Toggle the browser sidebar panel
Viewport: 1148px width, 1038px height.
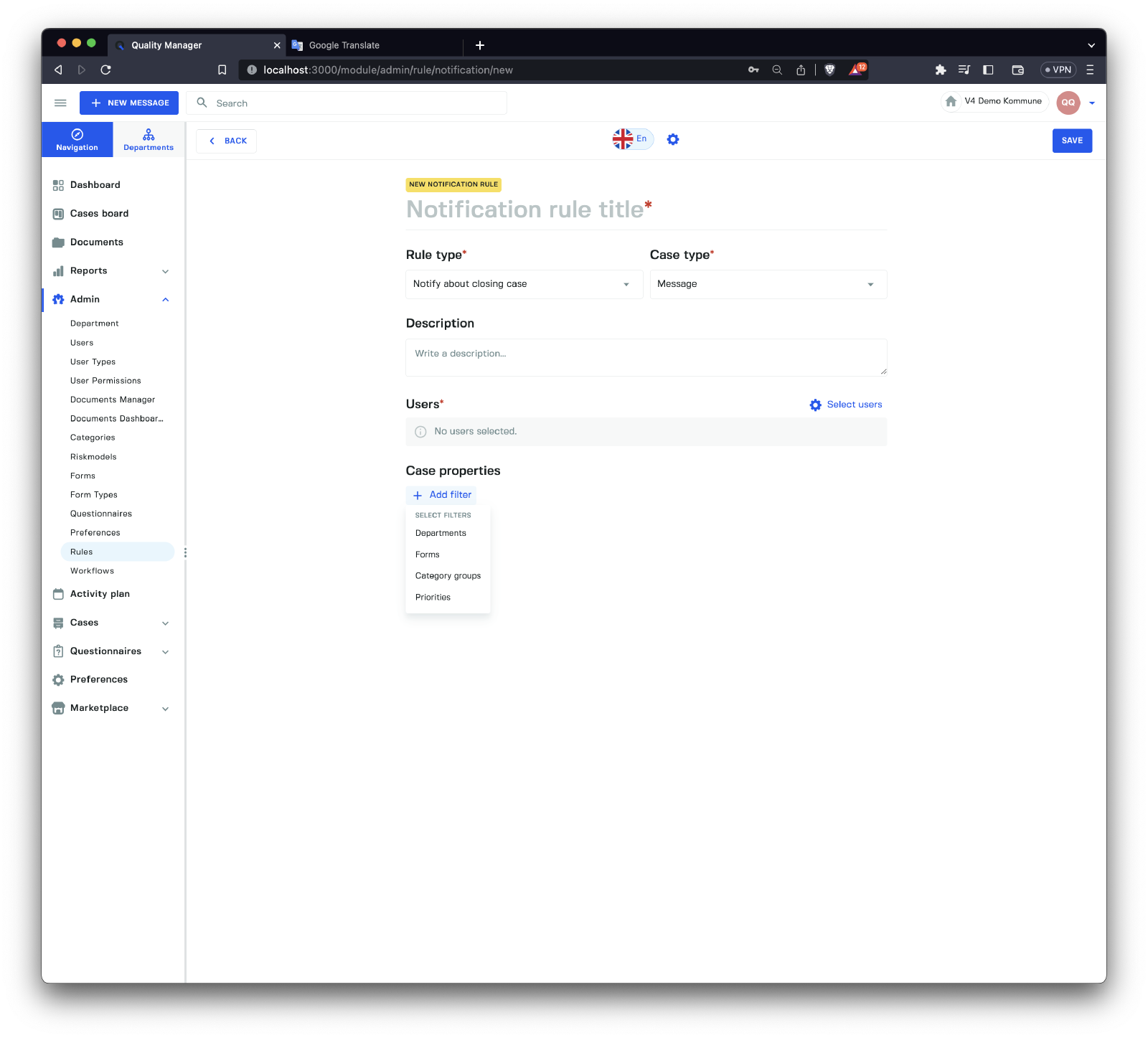pyautogui.click(x=988, y=70)
